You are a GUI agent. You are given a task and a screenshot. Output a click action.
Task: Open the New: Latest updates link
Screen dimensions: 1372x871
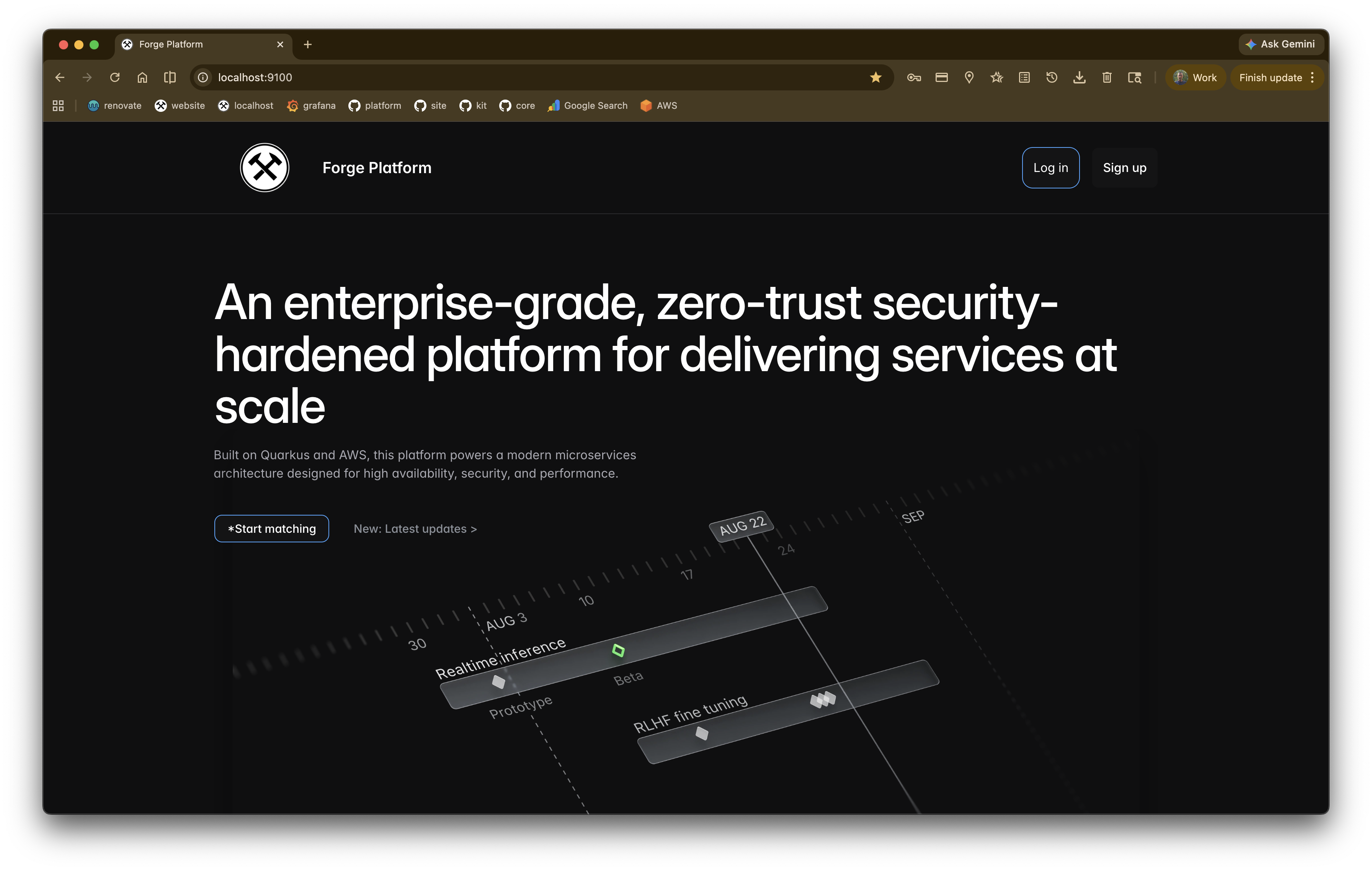coord(415,529)
